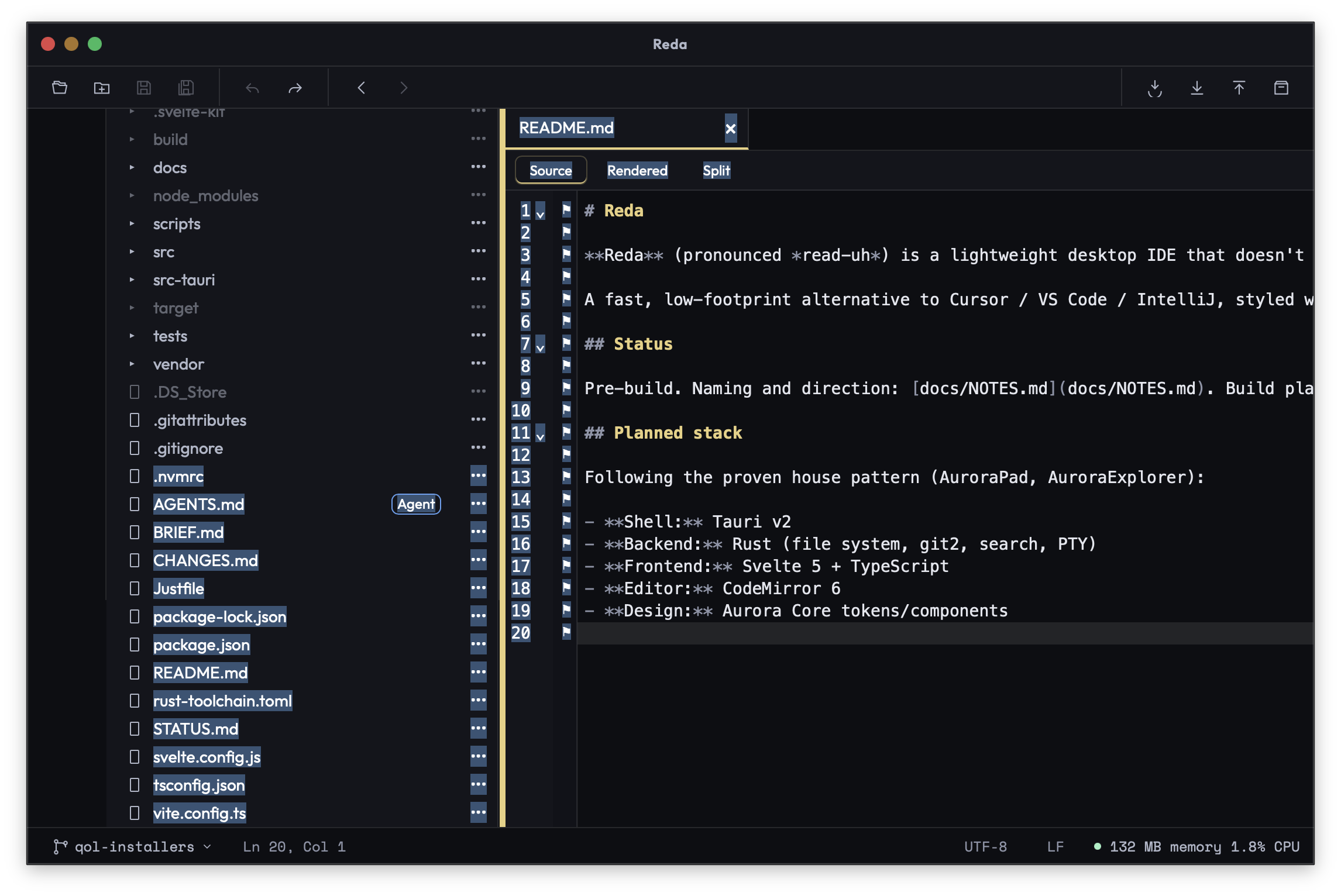This screenshot has width=1341, height=896.
Task: Open more options for Justfile
Action: click(x=479, y=588)
